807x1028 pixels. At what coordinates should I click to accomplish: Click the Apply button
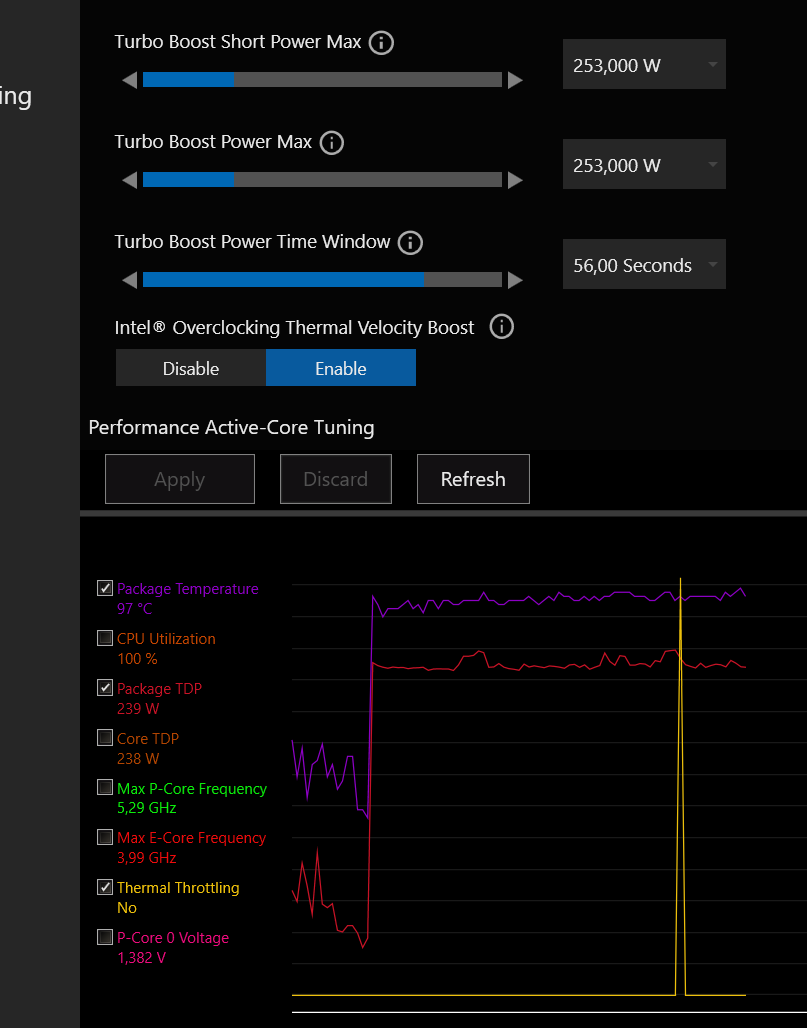pos(180,479)
